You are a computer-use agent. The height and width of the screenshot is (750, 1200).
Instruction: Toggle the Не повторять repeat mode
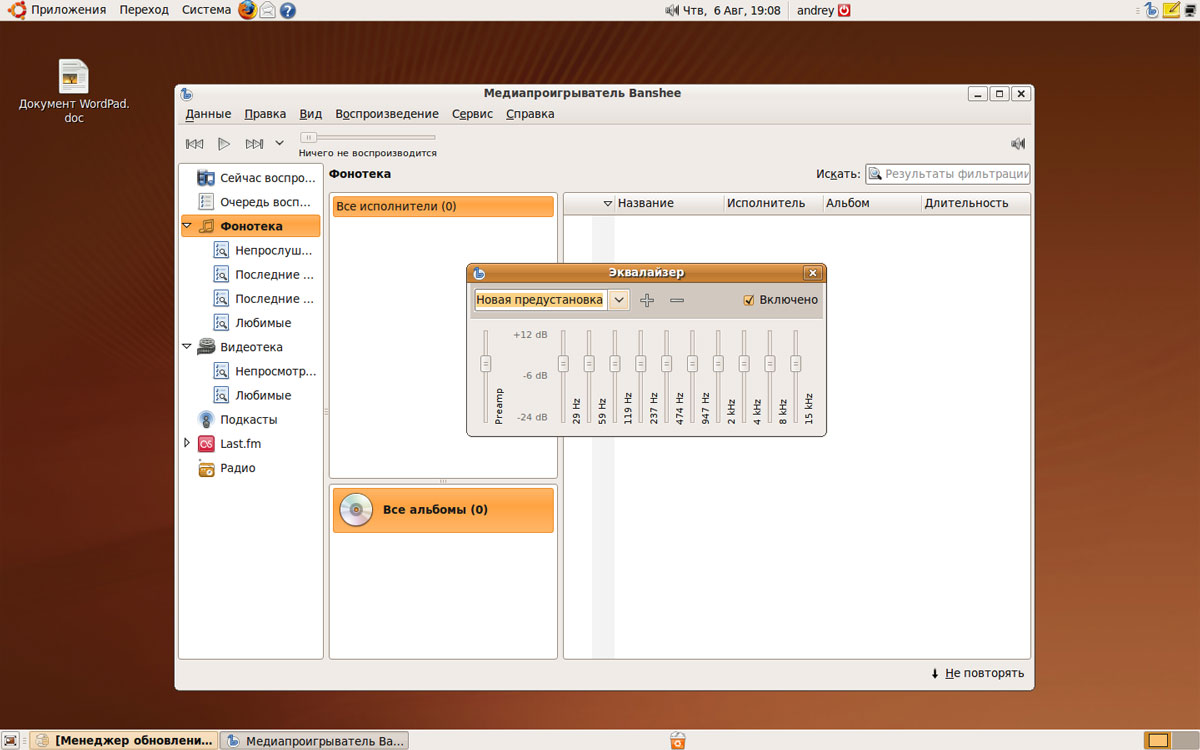tap(977, 673)
